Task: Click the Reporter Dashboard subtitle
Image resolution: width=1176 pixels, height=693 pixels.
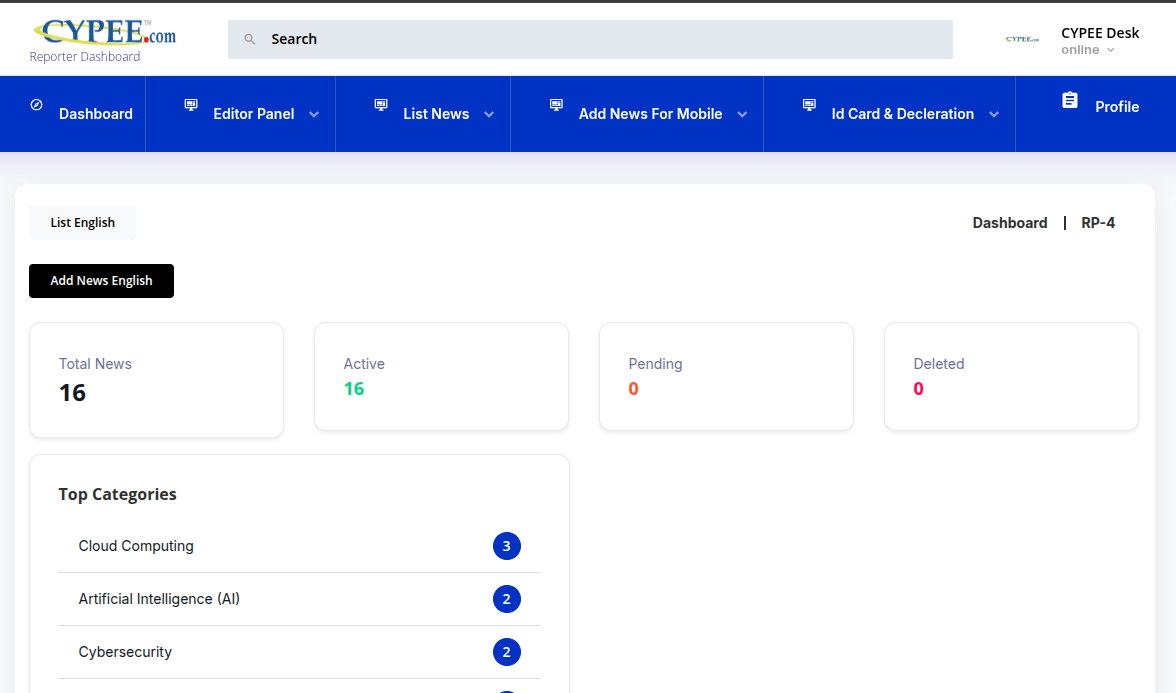Action: click(x=85, y=57)
